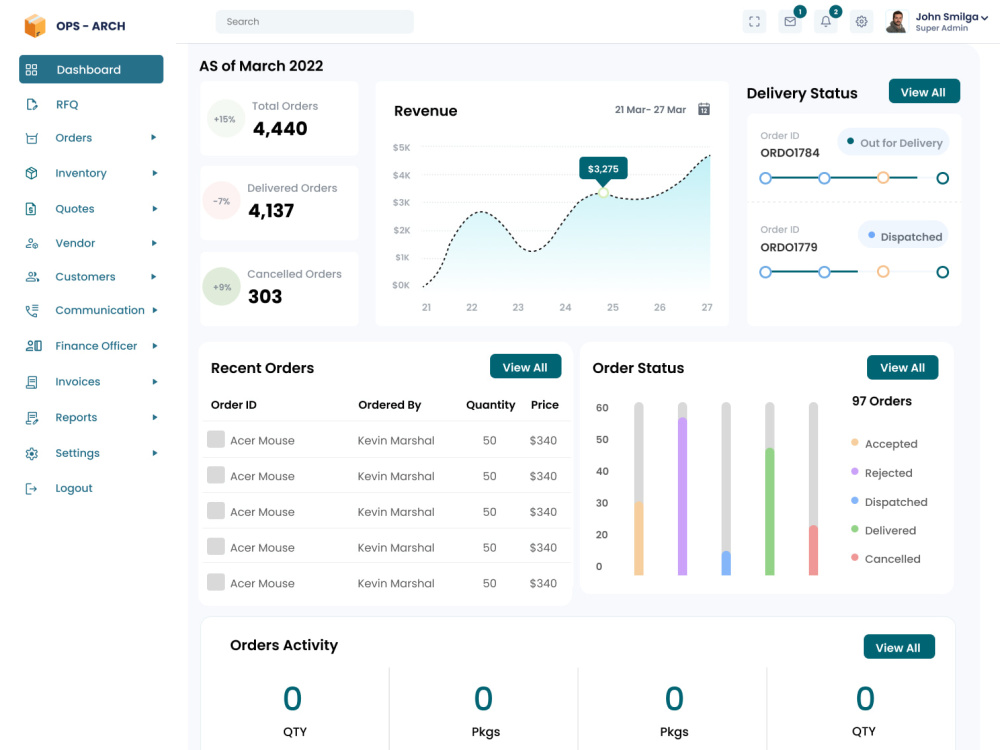1000x750 pixels.
Task: Click the Customers people icon
Action: coord(32,277)
